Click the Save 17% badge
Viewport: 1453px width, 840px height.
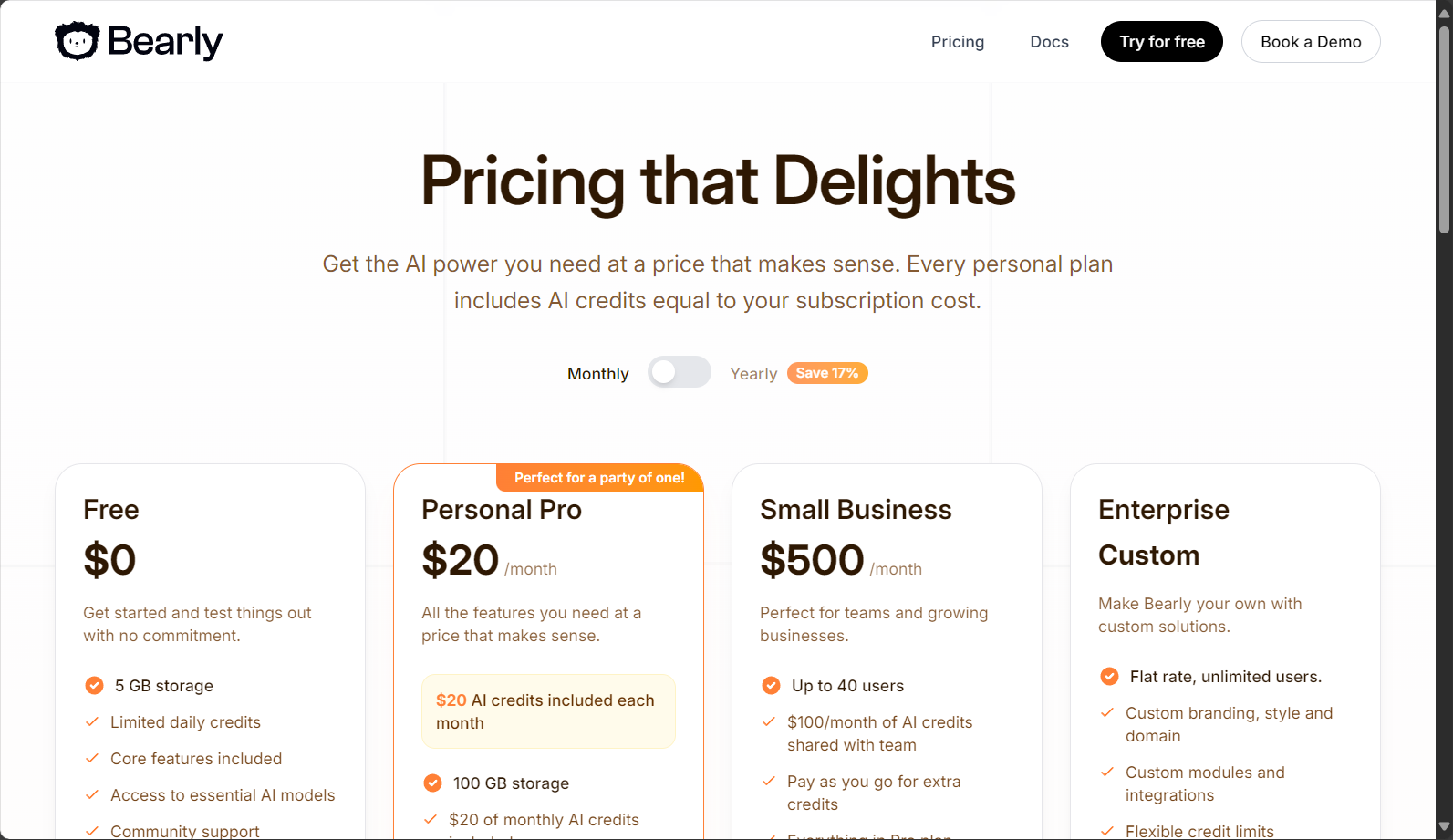[x=827, y=373]
